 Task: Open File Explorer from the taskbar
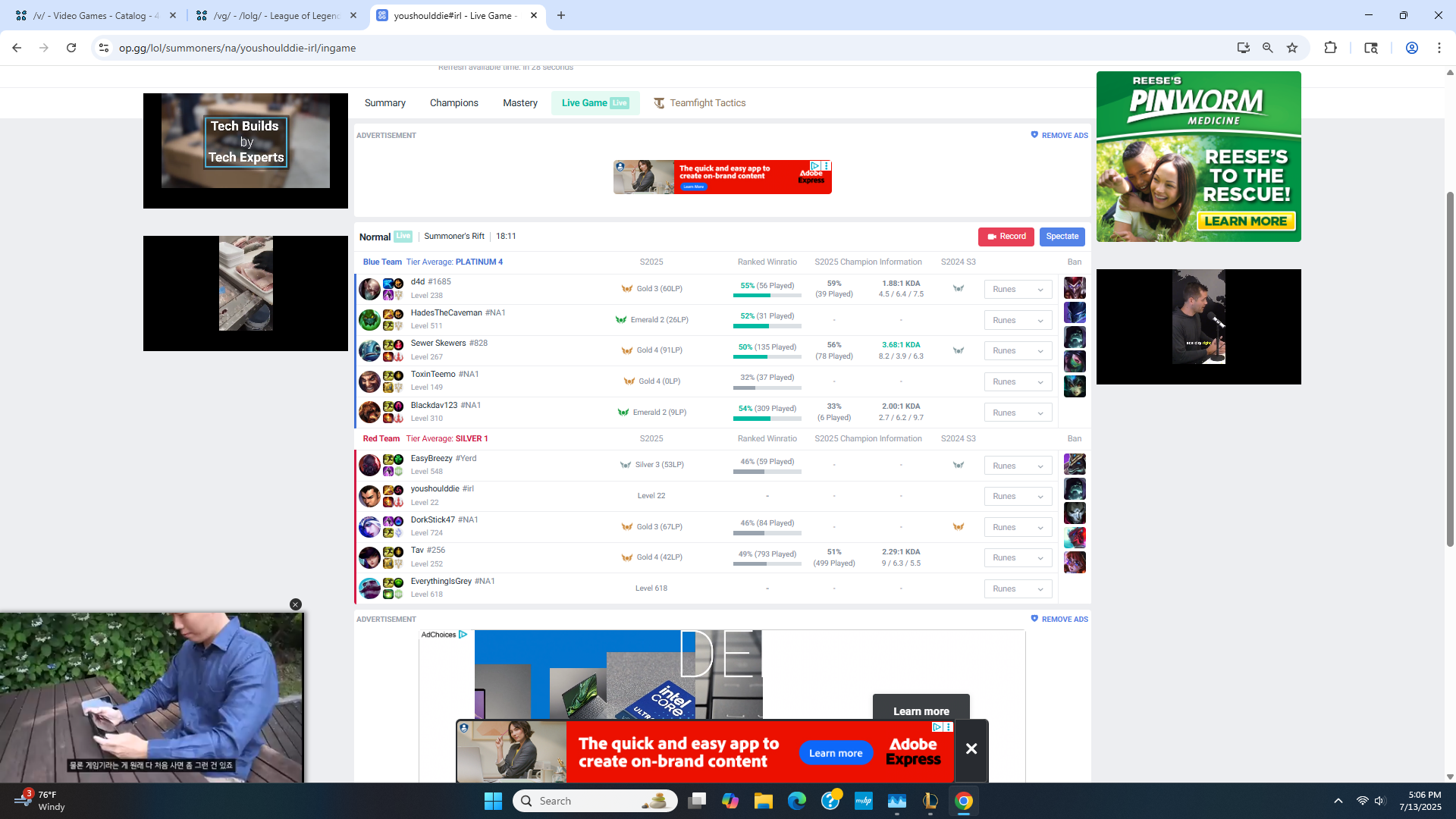(x=763, y=801)
